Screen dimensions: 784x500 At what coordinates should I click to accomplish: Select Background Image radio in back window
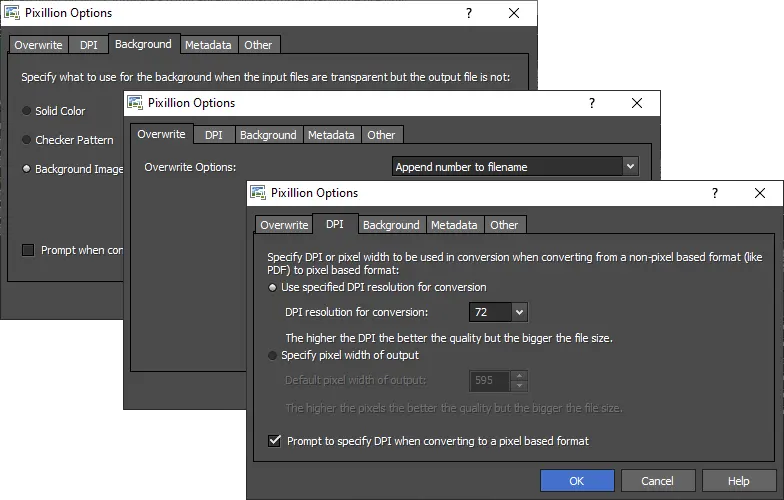(x=26, y=168)
